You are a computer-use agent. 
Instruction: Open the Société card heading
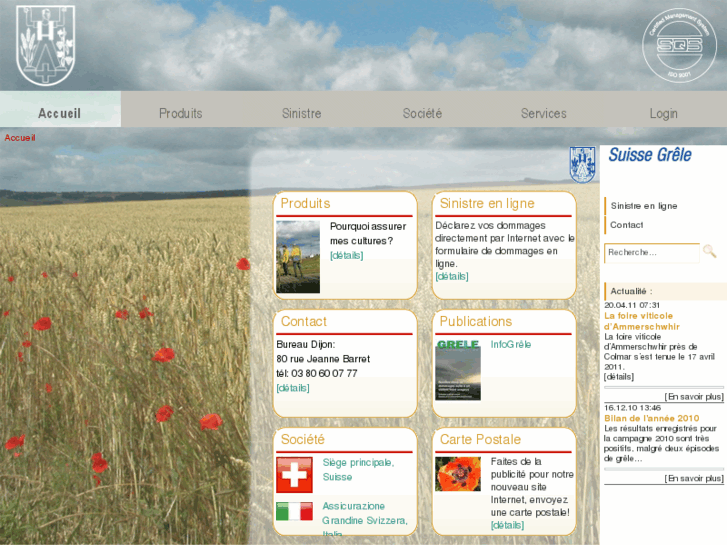click(x=303, y=439)
